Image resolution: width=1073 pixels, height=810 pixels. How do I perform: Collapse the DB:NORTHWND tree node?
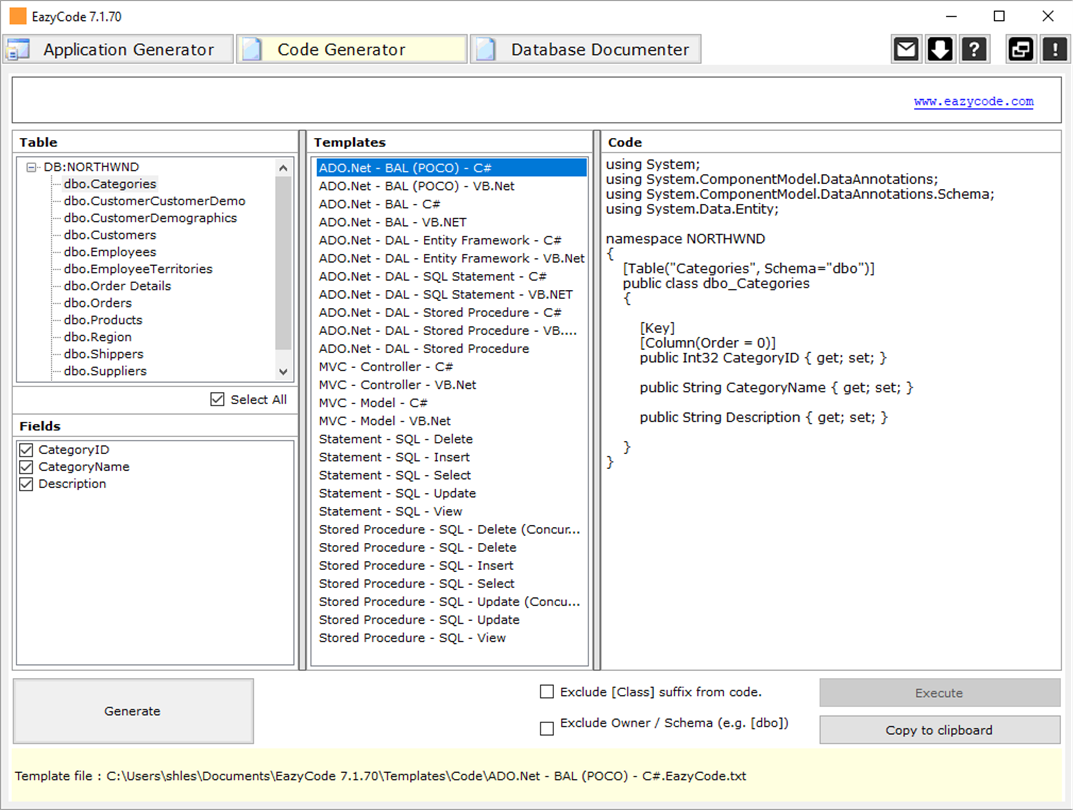[x=31, y=167]
